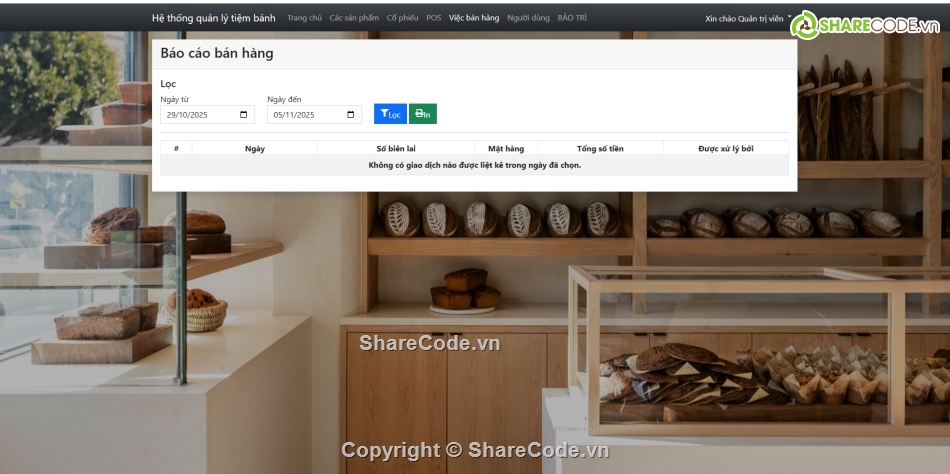This screenshot has height=474, width=950.
Task: Open the POS menu item
Action: [x=433, y=18]
